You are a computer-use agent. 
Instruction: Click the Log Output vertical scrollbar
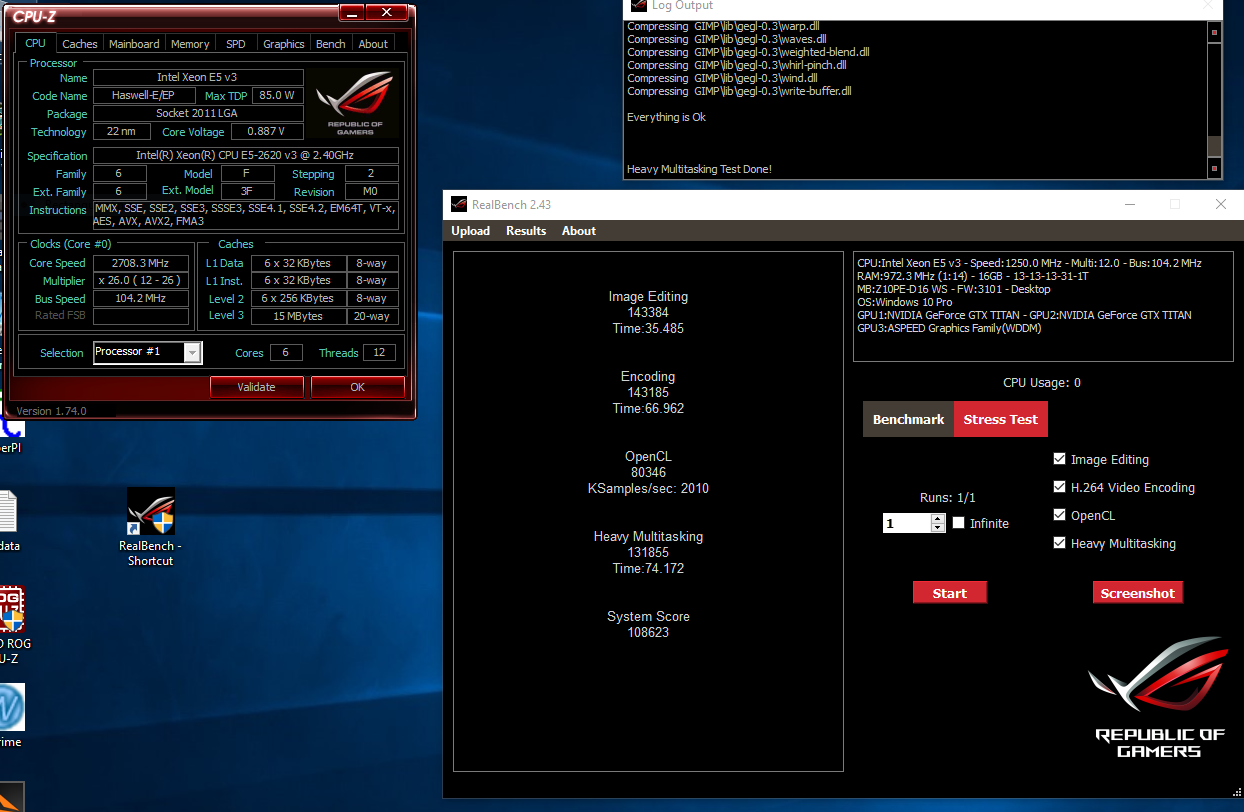pyautogui.click(x=1214, y=99)
